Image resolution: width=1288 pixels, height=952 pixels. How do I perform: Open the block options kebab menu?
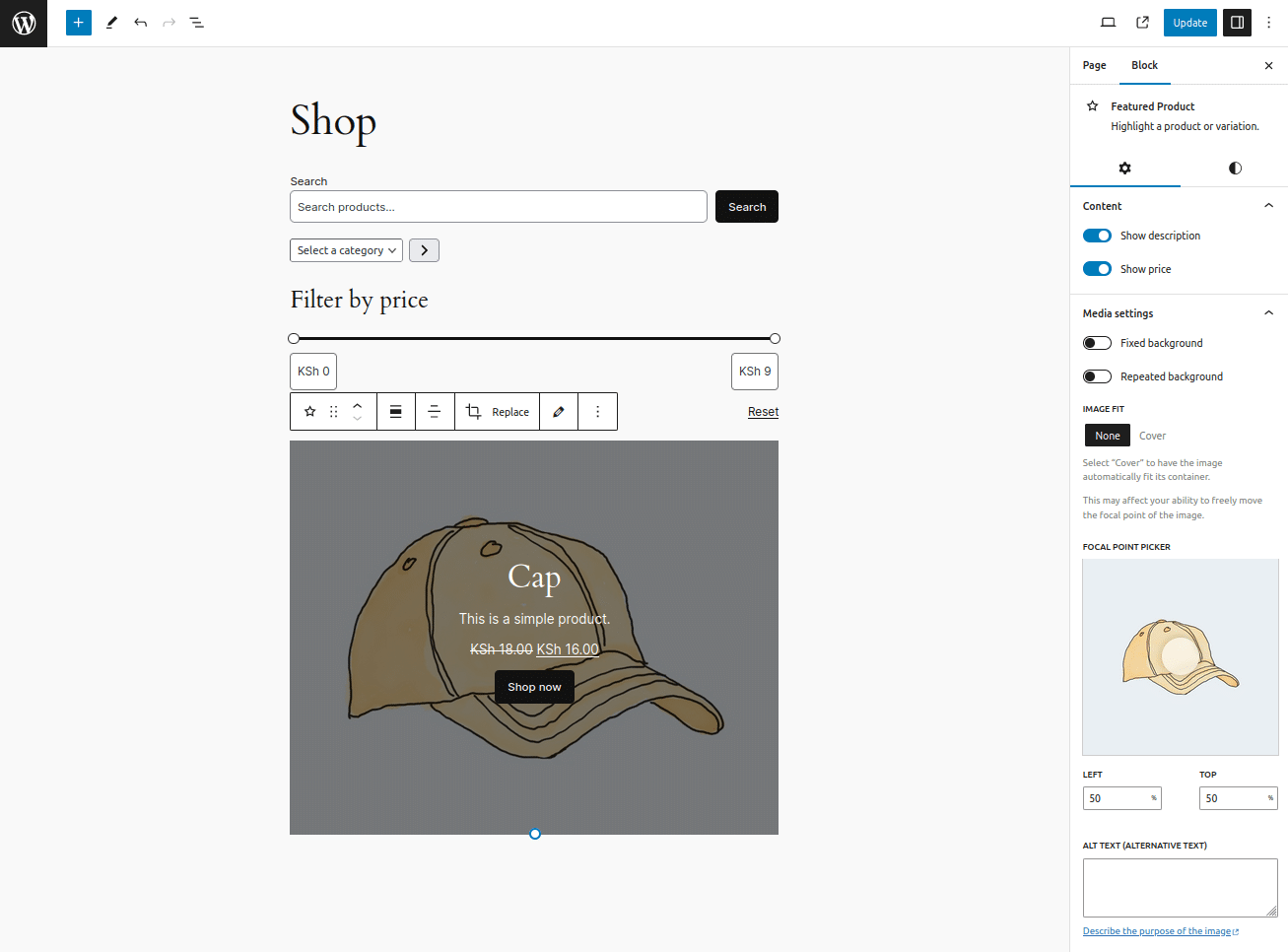[597, 411]
